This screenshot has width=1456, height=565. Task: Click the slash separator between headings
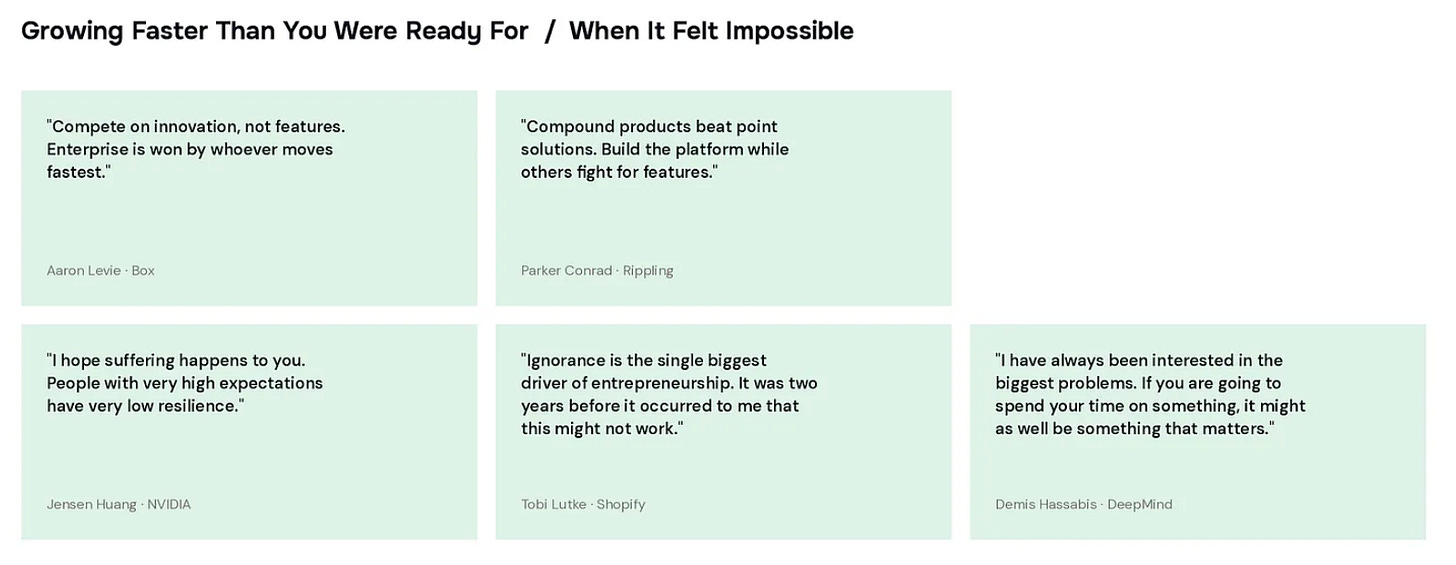(x=549, y=31)
